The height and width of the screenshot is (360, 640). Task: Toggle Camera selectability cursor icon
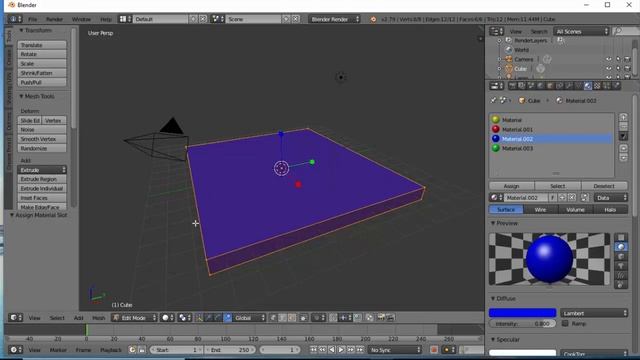(x=618, y=59)
